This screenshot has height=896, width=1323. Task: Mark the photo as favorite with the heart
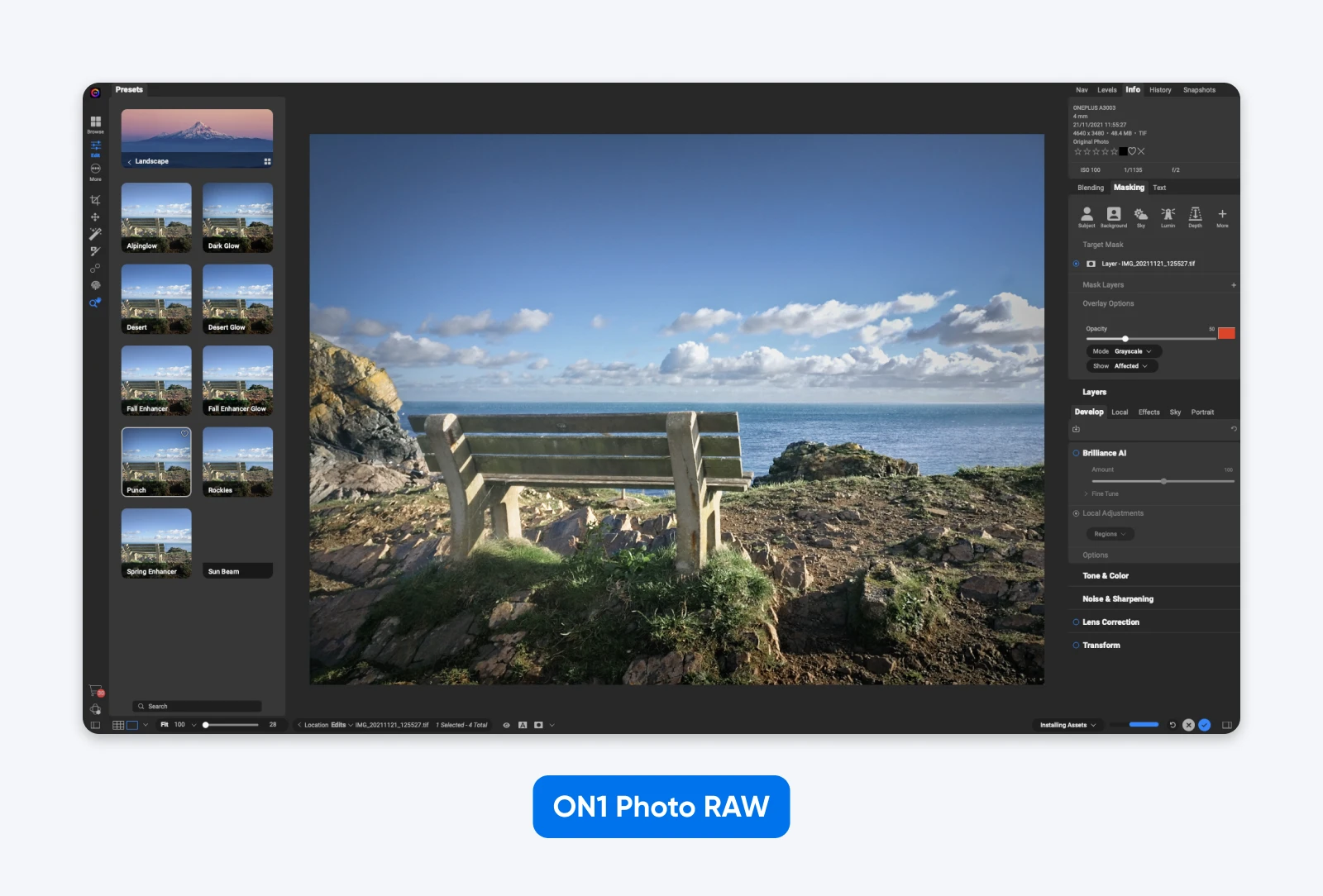click(1130, 151)
